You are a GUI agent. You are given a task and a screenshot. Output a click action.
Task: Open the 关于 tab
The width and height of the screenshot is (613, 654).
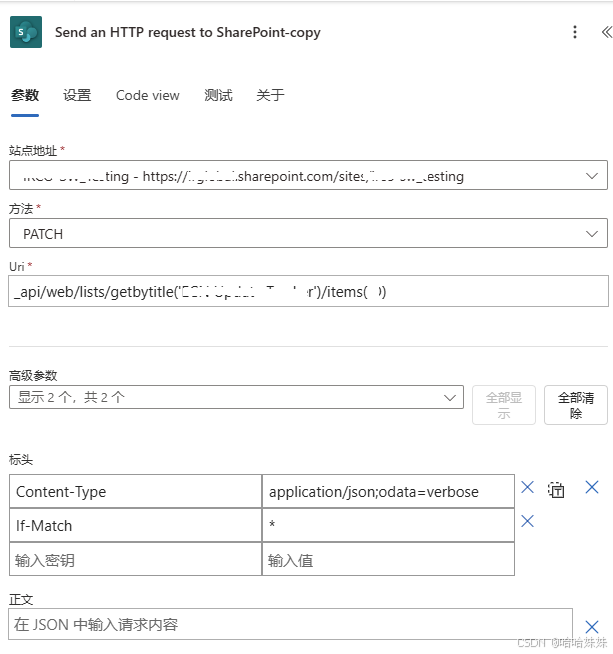coord(270,95)
